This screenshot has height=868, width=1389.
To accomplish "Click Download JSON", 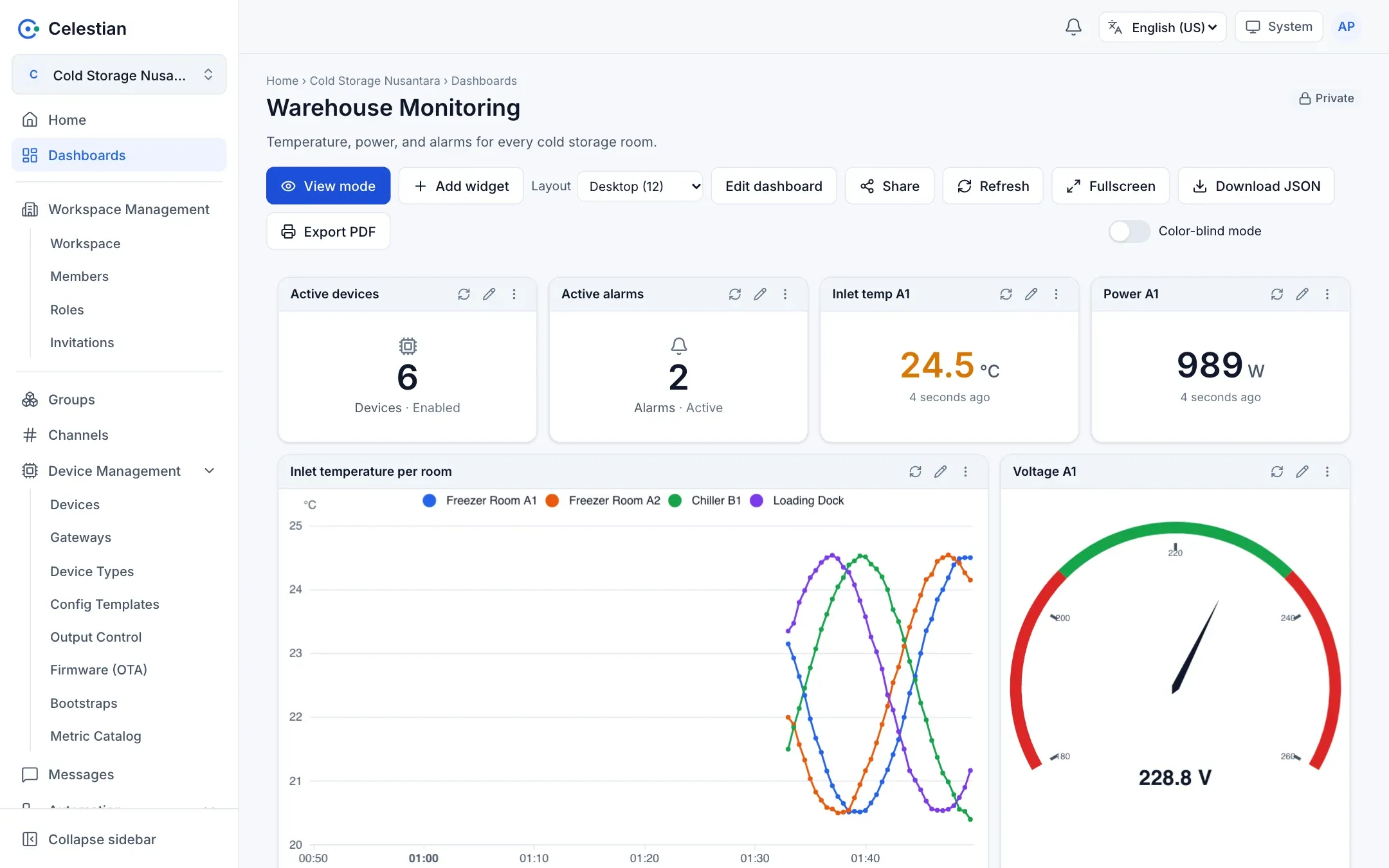I will click(1256, 186).
